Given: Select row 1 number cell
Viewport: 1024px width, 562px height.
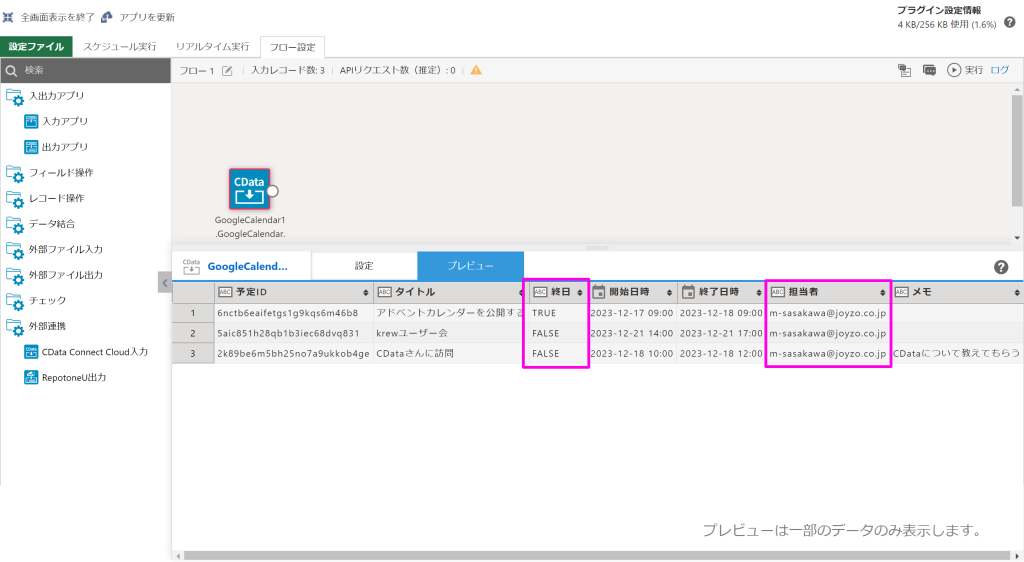Looking at the screenshot, I should click(x=193, y=313).
